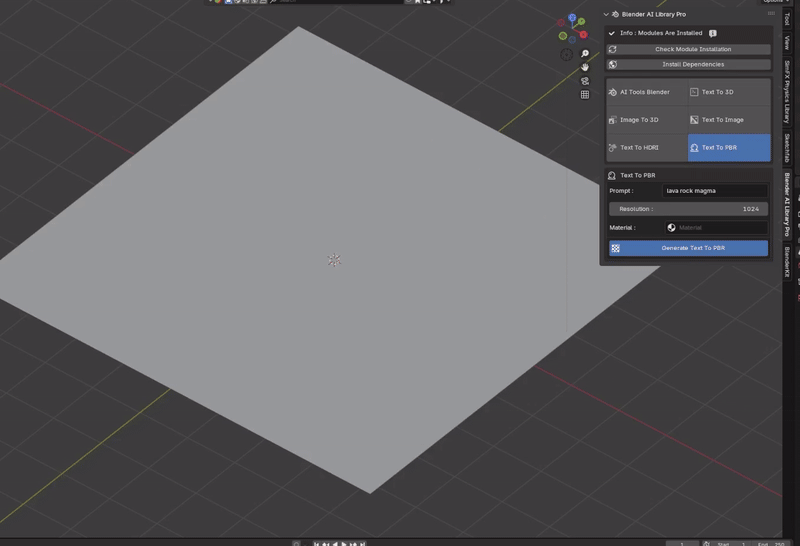Collapse the Blender AI Library Pro panel
Screen dimensions: 800x546
[x=606, y=14]
